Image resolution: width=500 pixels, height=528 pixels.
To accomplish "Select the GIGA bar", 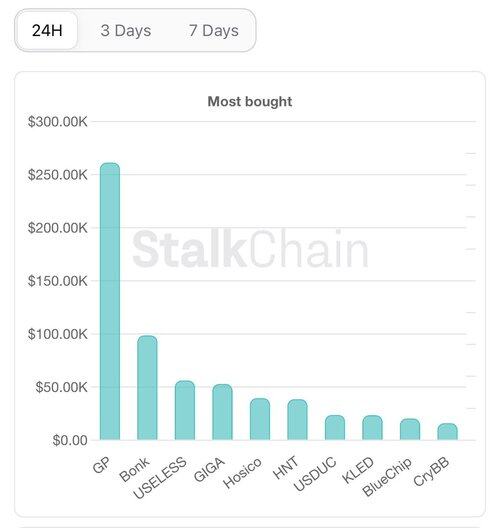I will coord(222,412).
